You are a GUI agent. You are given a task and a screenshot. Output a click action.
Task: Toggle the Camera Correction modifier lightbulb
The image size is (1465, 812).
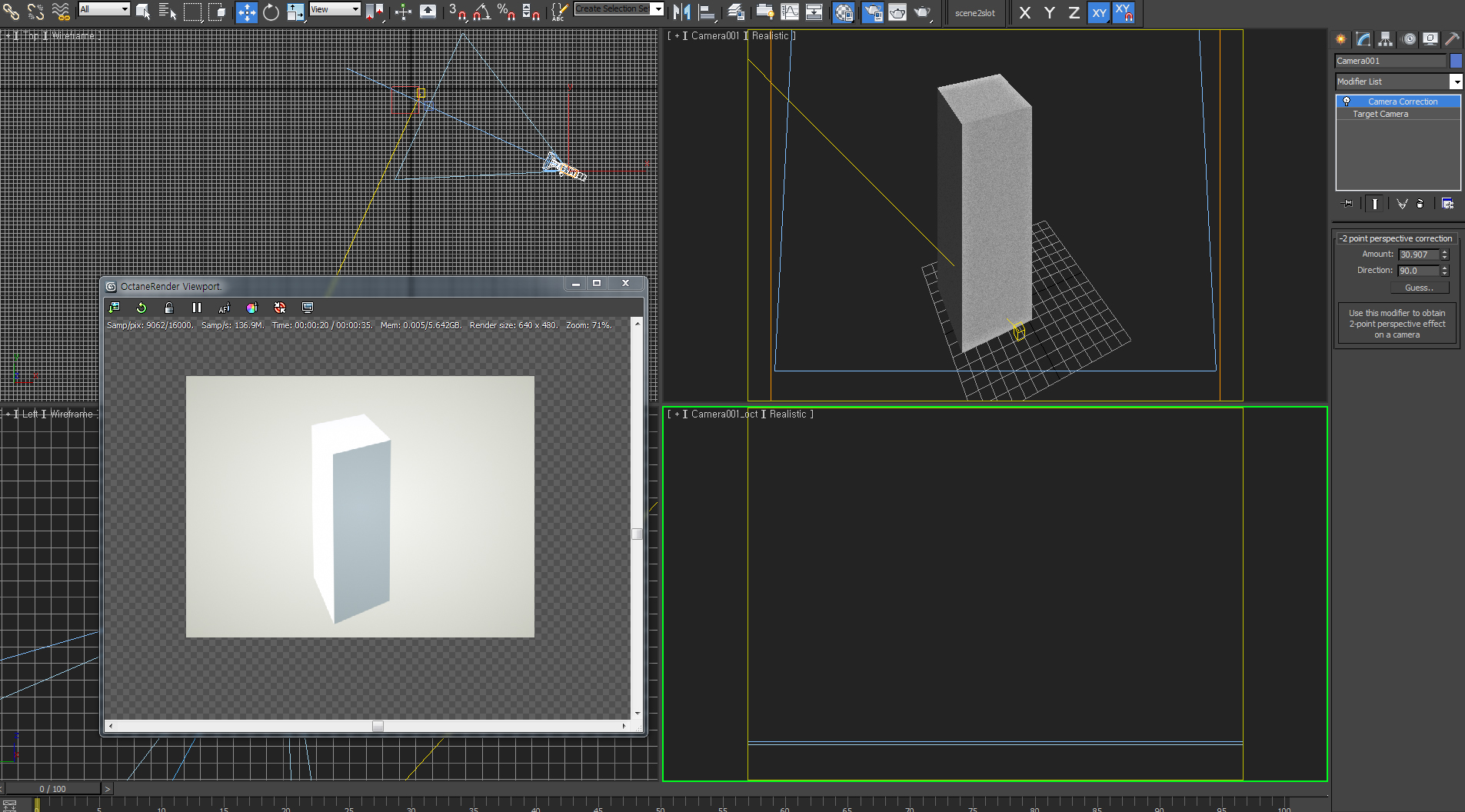(x=1347, y=101)
